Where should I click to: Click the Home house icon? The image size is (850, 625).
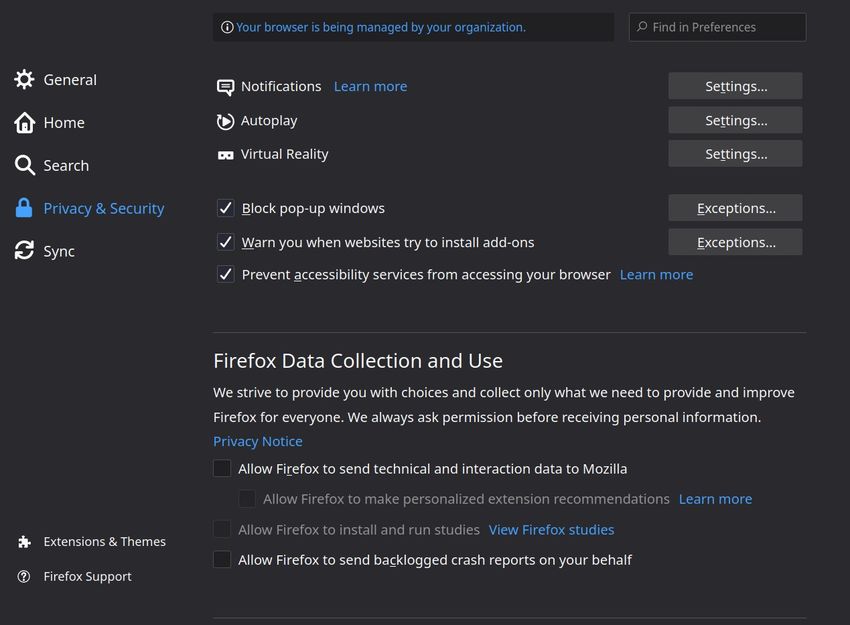pos(24,123)
